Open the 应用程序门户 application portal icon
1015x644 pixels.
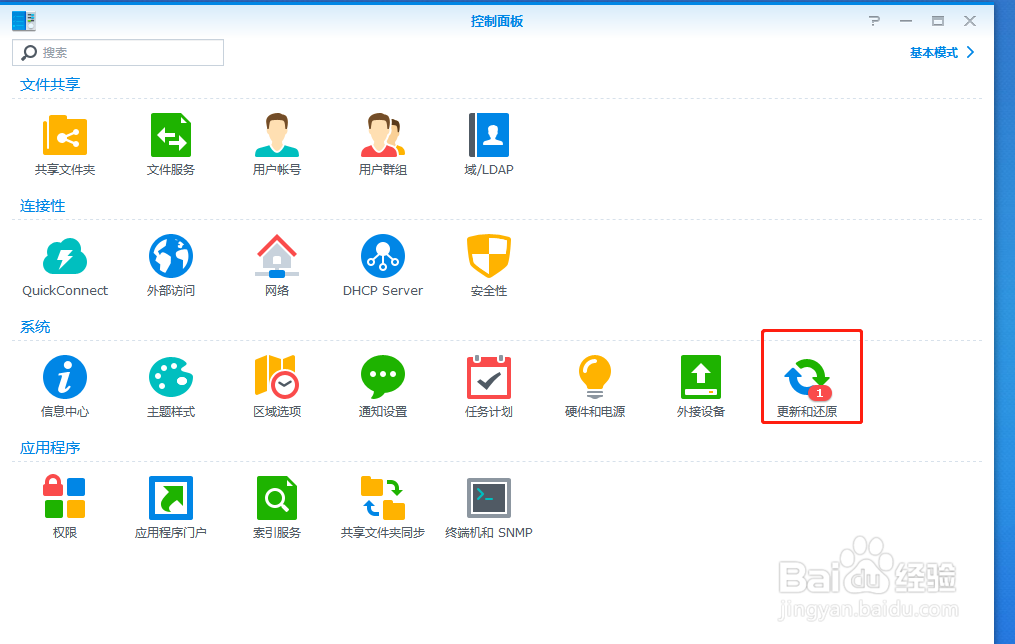tap(171, 498)
